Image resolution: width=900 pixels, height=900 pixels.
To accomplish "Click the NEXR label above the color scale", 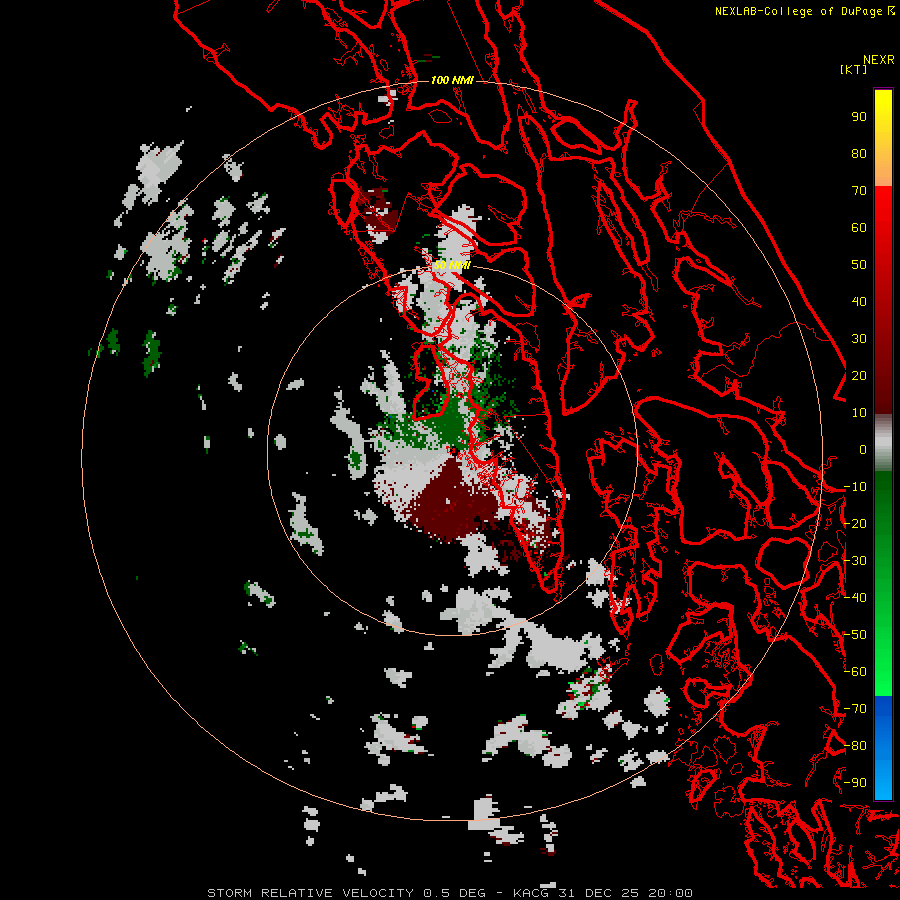I will click(x=878, y=60).
